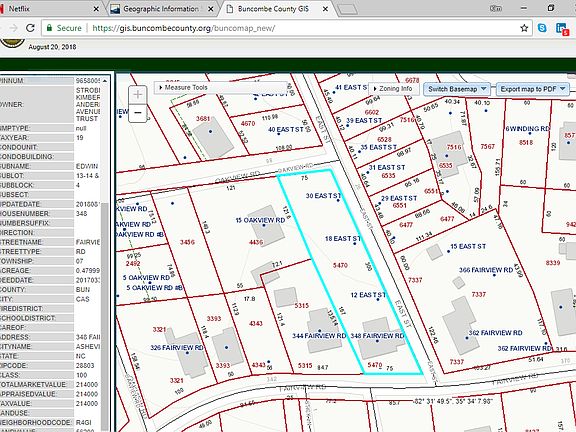The image size is (576, 432).
Task: Close the Netflix tab
Action: 96,9
